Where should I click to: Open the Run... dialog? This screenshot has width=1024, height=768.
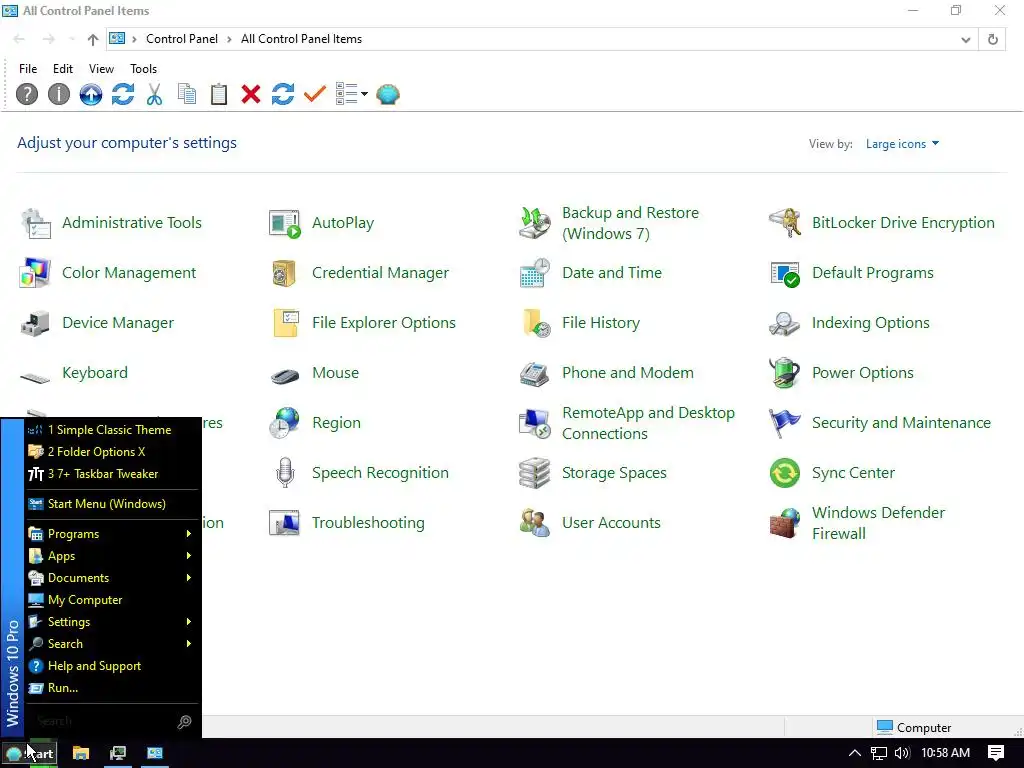(112, 688)
